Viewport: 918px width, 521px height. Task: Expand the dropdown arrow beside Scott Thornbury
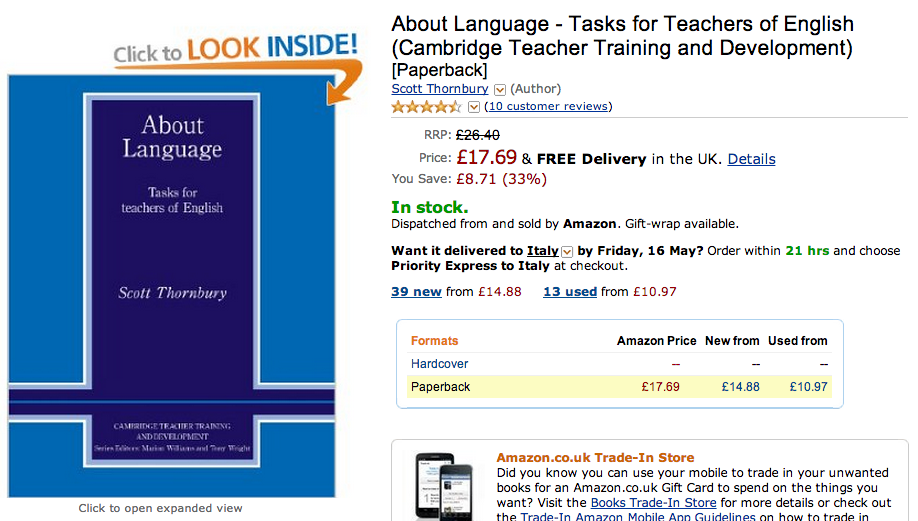pyautogui.click(x=500, y=90)
